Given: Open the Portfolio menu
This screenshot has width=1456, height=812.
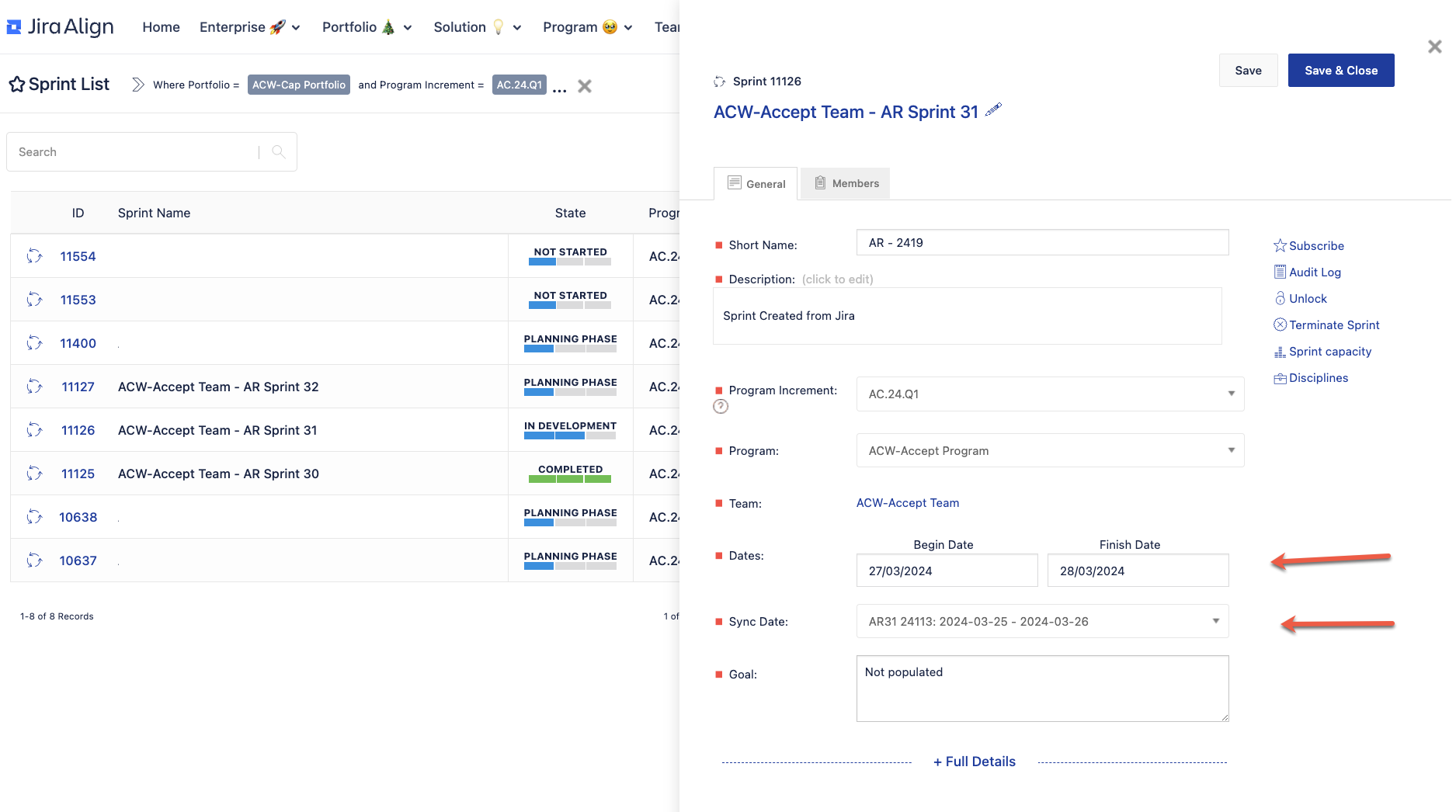Looking at the screenshot, I should coord(367,27).
